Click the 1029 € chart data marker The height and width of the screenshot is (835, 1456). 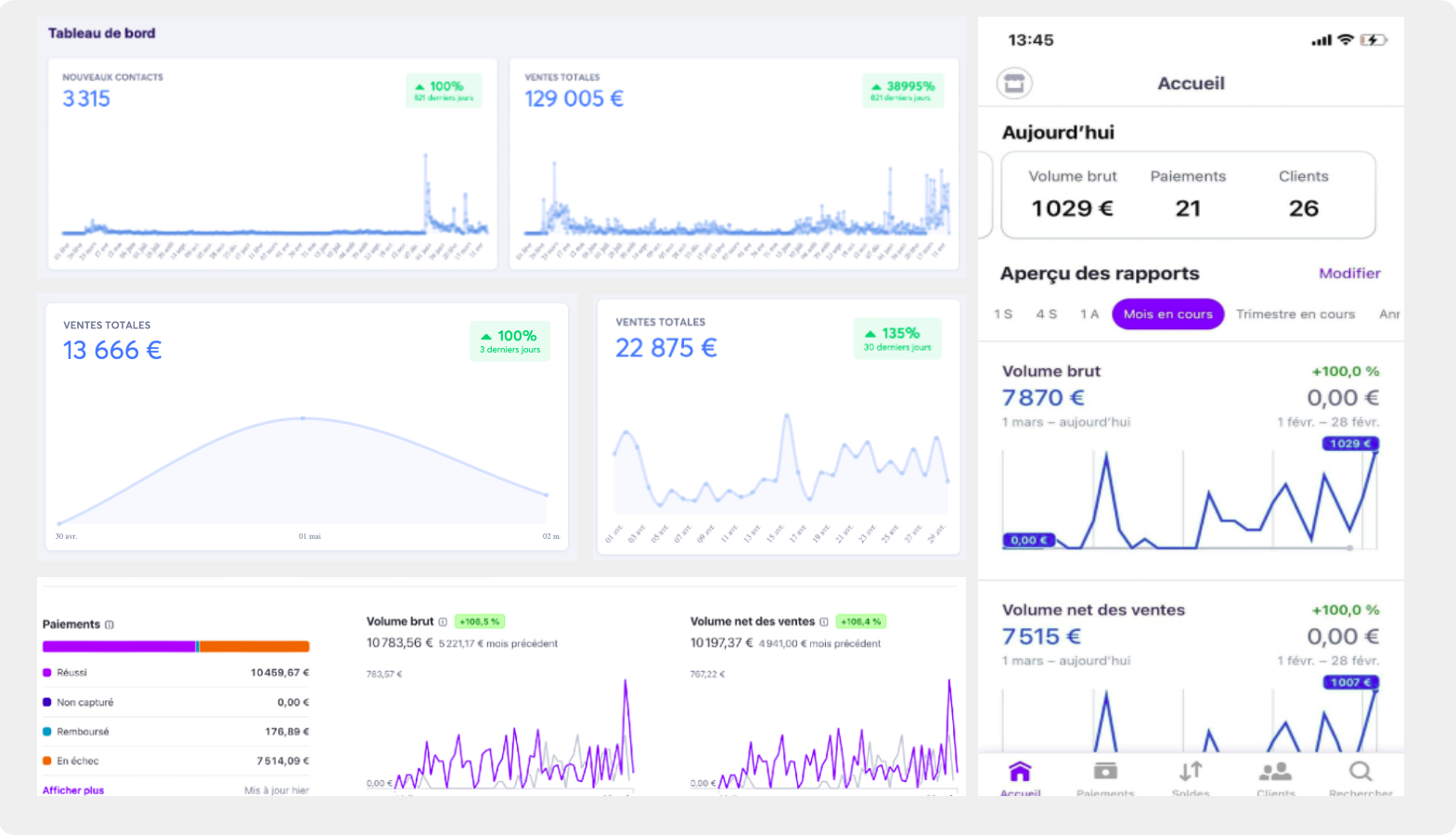1350,443
